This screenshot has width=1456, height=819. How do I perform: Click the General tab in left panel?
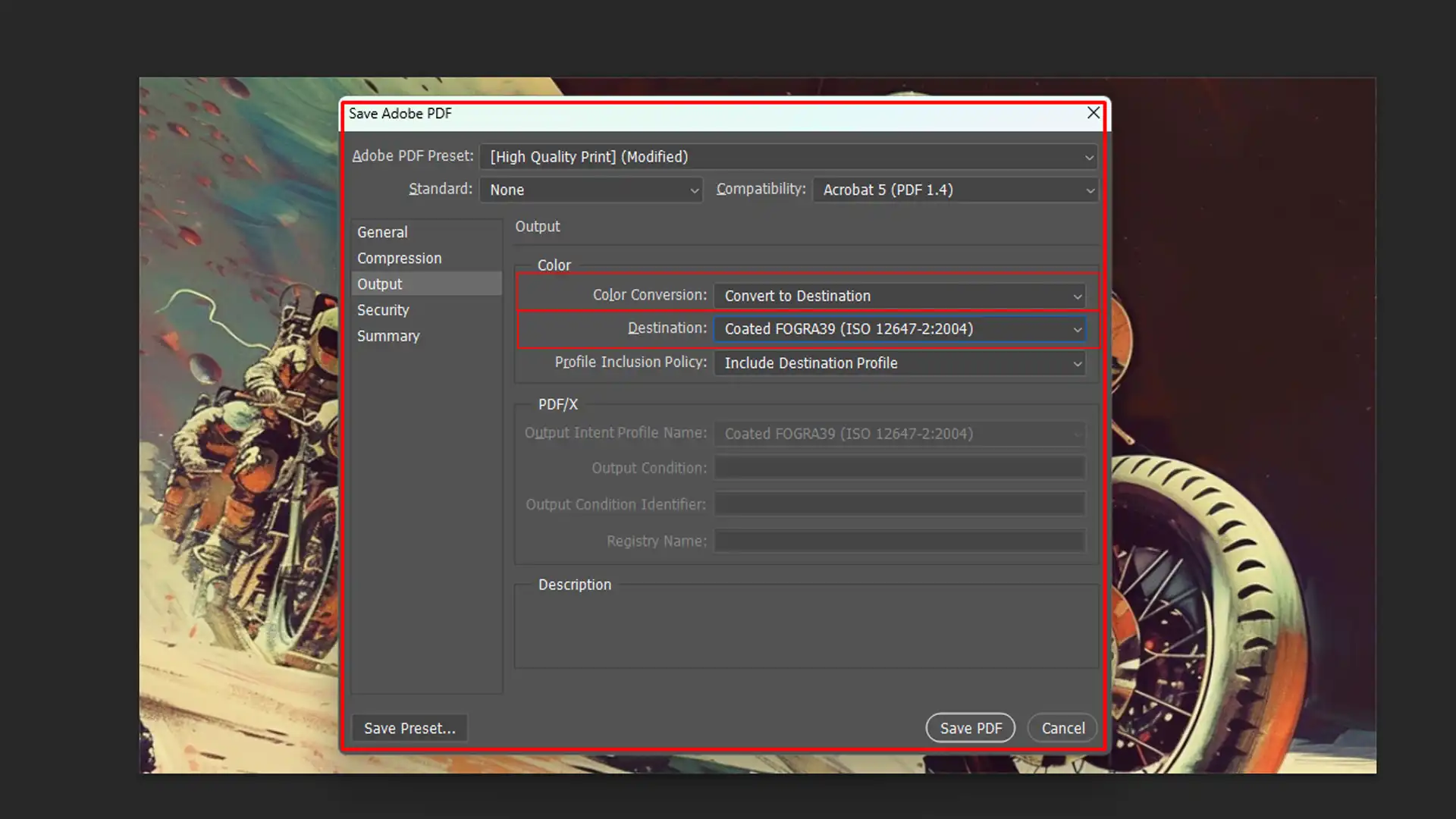382,231
